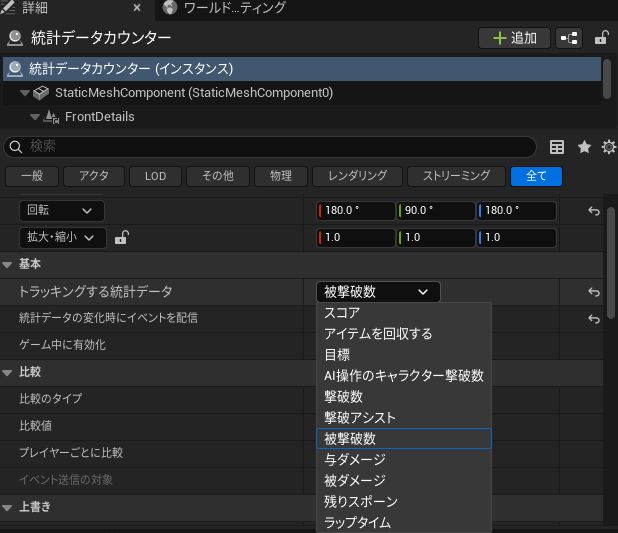Select the アクタ filter button
This screenshot has width=618, height=533.
click(x=94, y=176)
